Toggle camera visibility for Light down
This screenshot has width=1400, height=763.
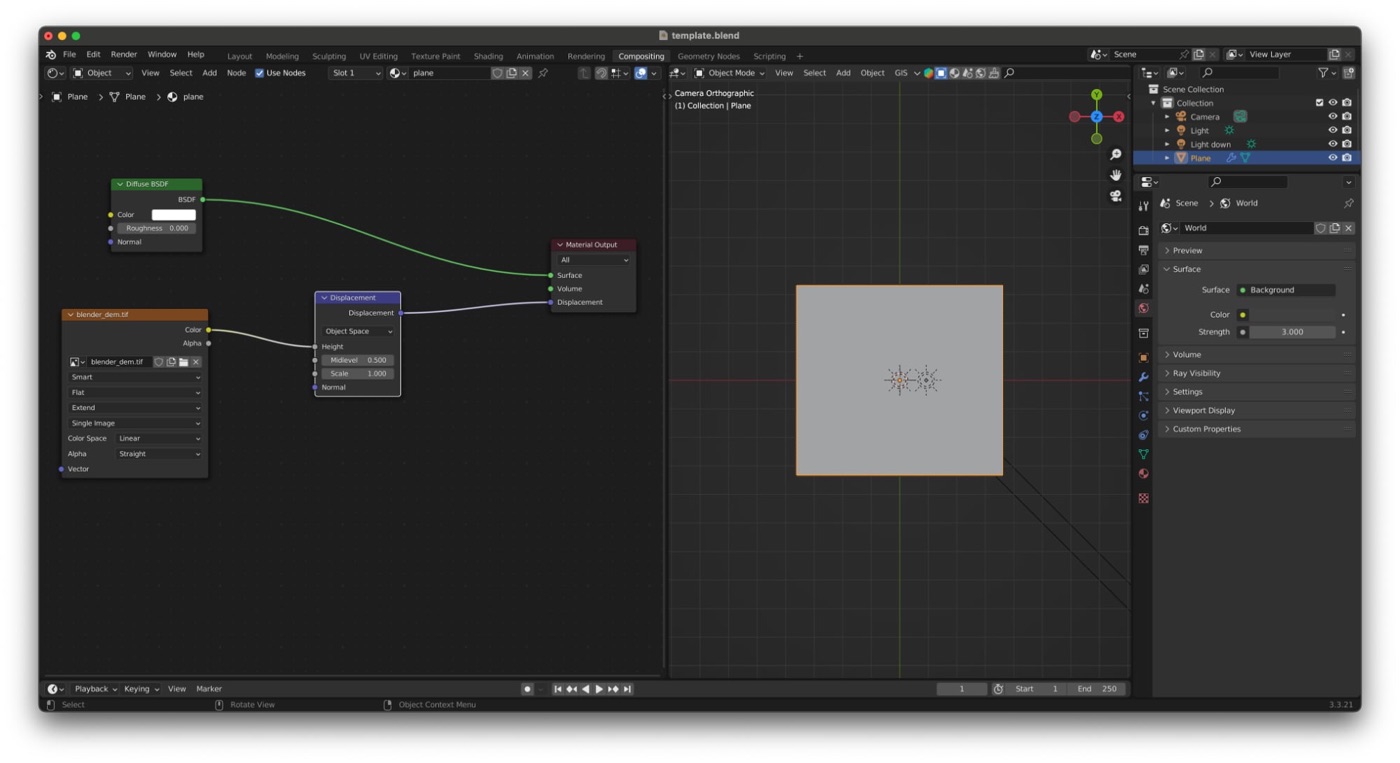tap(1347, 144)
